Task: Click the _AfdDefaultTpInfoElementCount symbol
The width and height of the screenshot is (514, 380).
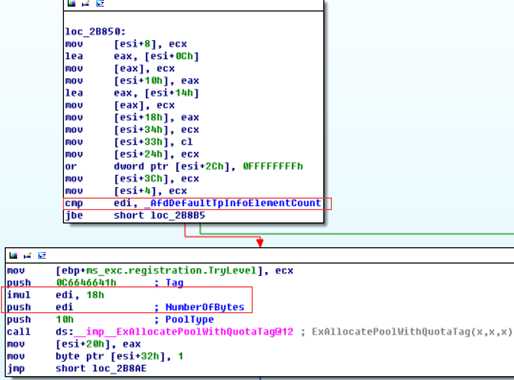Action: 233,203
